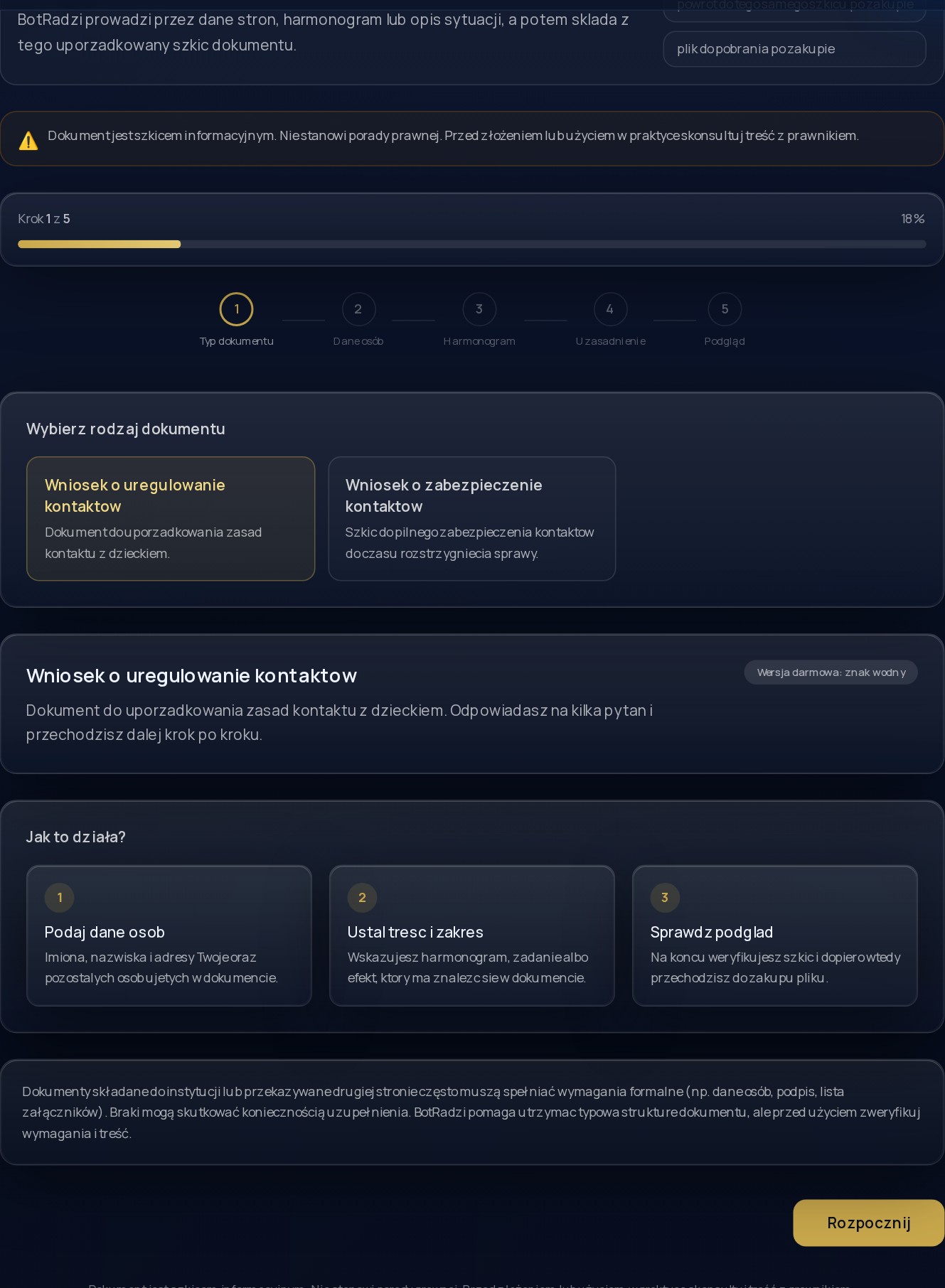The width and height of the screenshot is (945, 1288).
Task: Click number 2 badge above Ustal tresc i zakres
Action: 362,898
